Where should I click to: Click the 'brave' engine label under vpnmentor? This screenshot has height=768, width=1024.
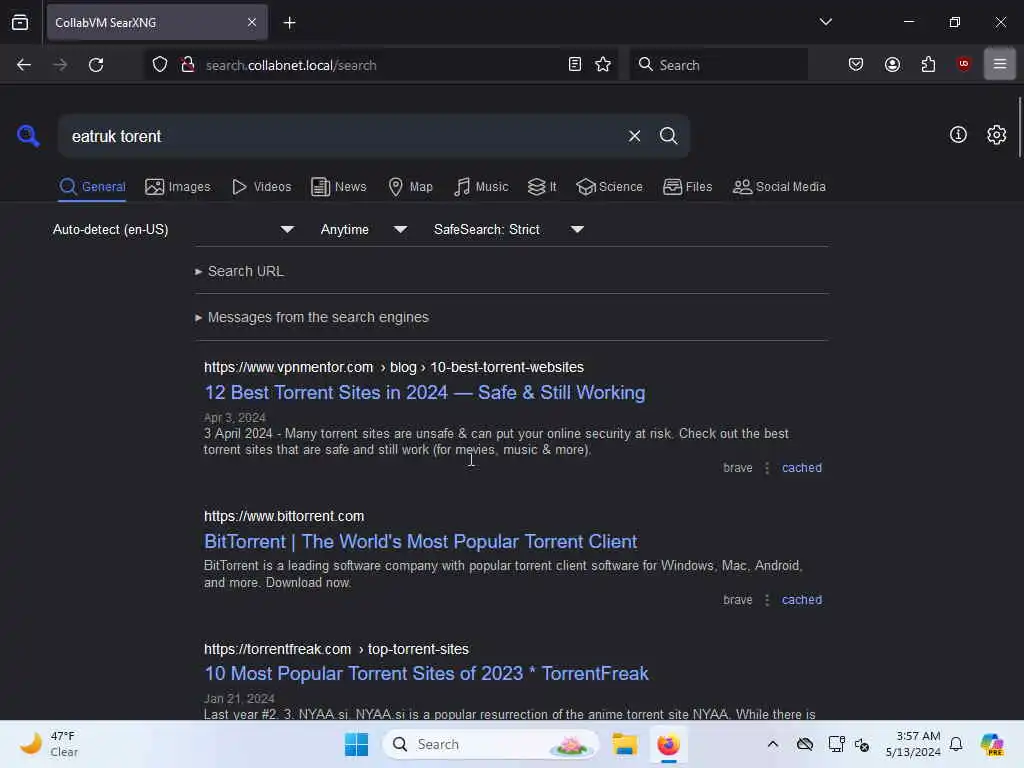pos(737,468)
